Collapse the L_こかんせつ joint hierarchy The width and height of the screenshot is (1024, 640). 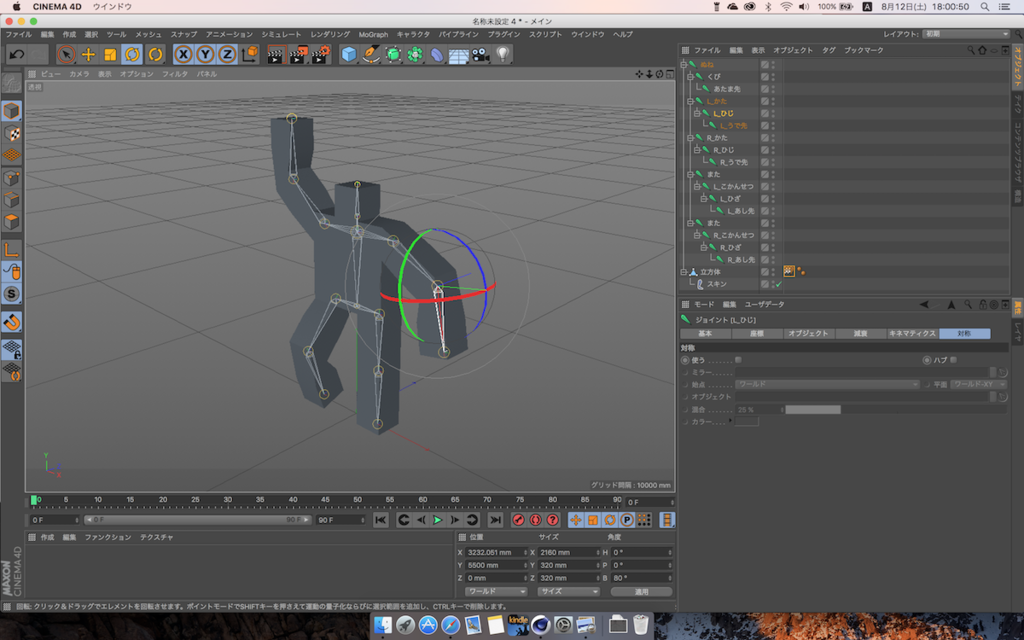697,187
